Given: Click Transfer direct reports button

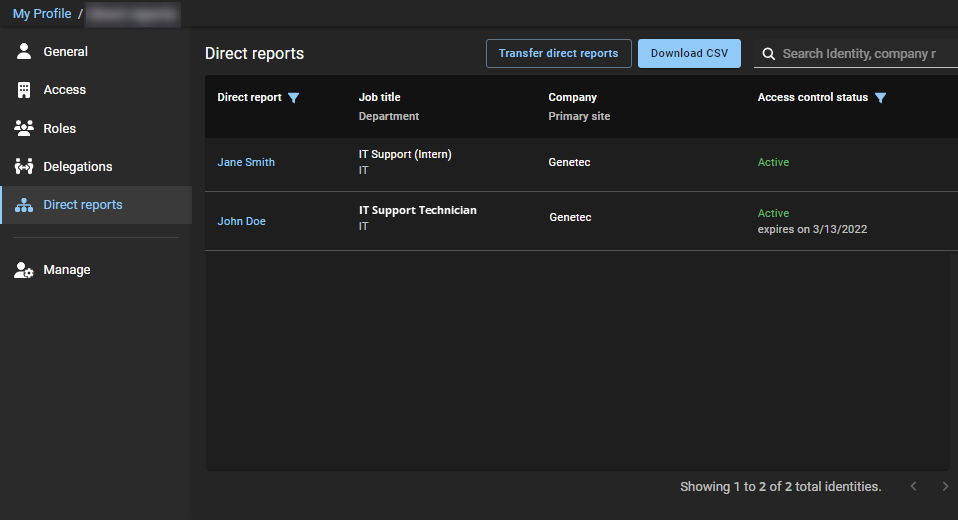Looking at the screenshot, I should [558, 53].
